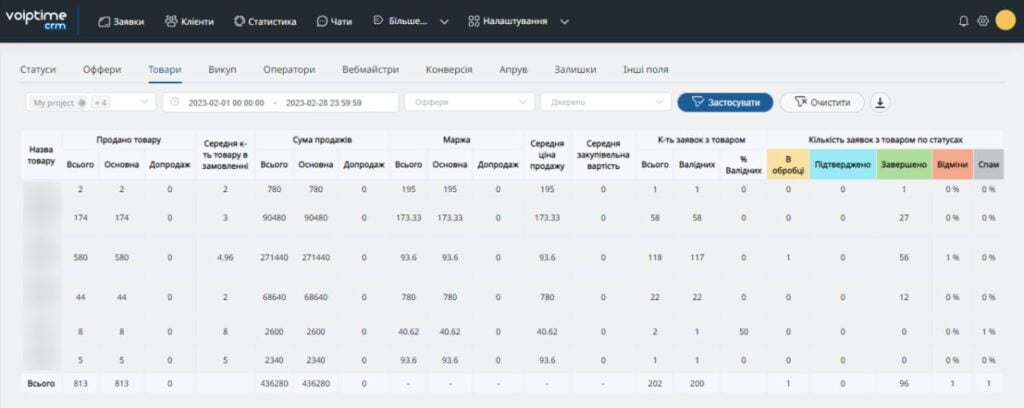Open the Статистика section

tap(265, 22)
